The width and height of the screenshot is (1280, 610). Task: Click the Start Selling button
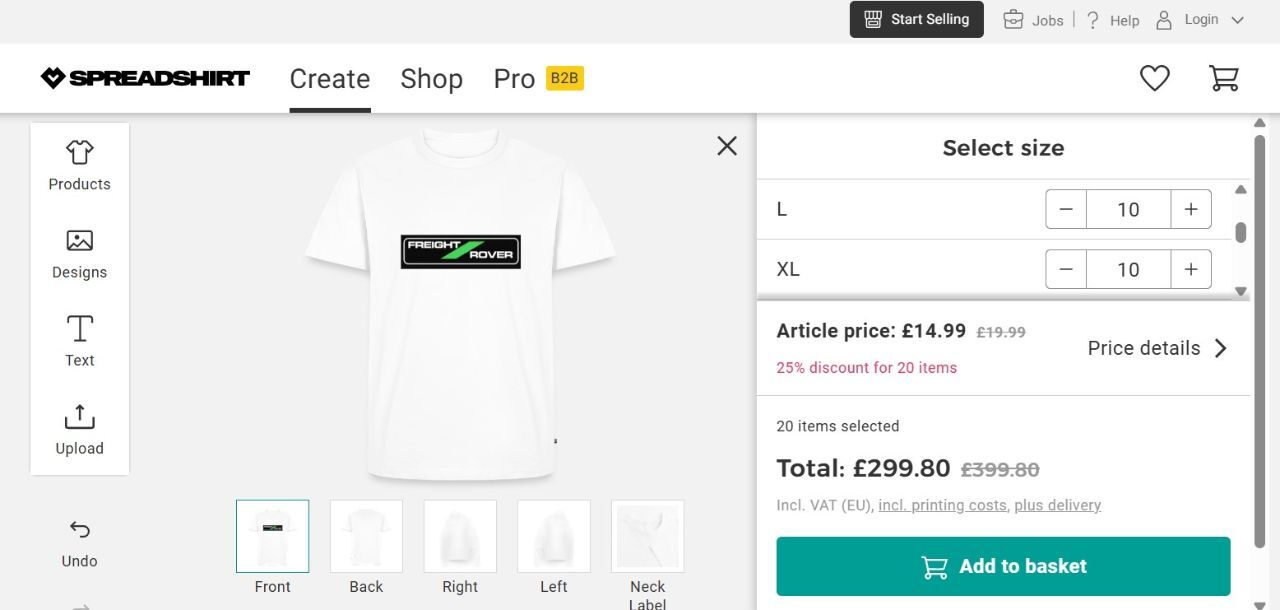coord(916,20)
